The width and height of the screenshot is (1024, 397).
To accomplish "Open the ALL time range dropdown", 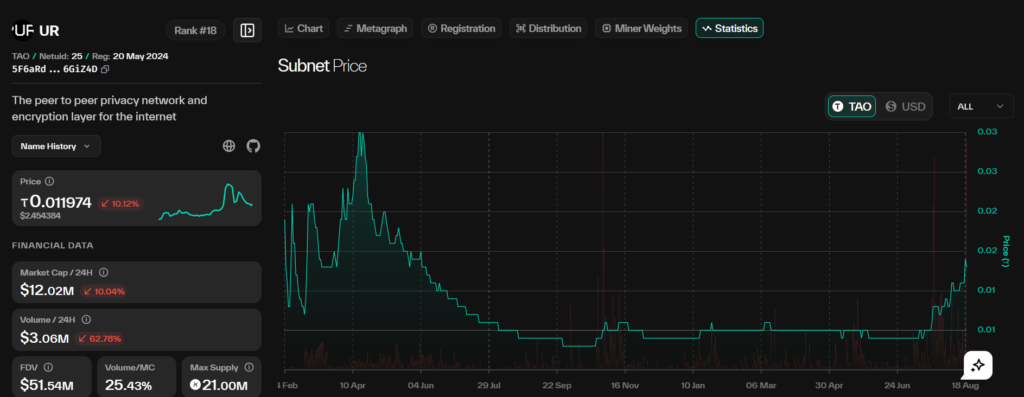I will pos(981,106).
